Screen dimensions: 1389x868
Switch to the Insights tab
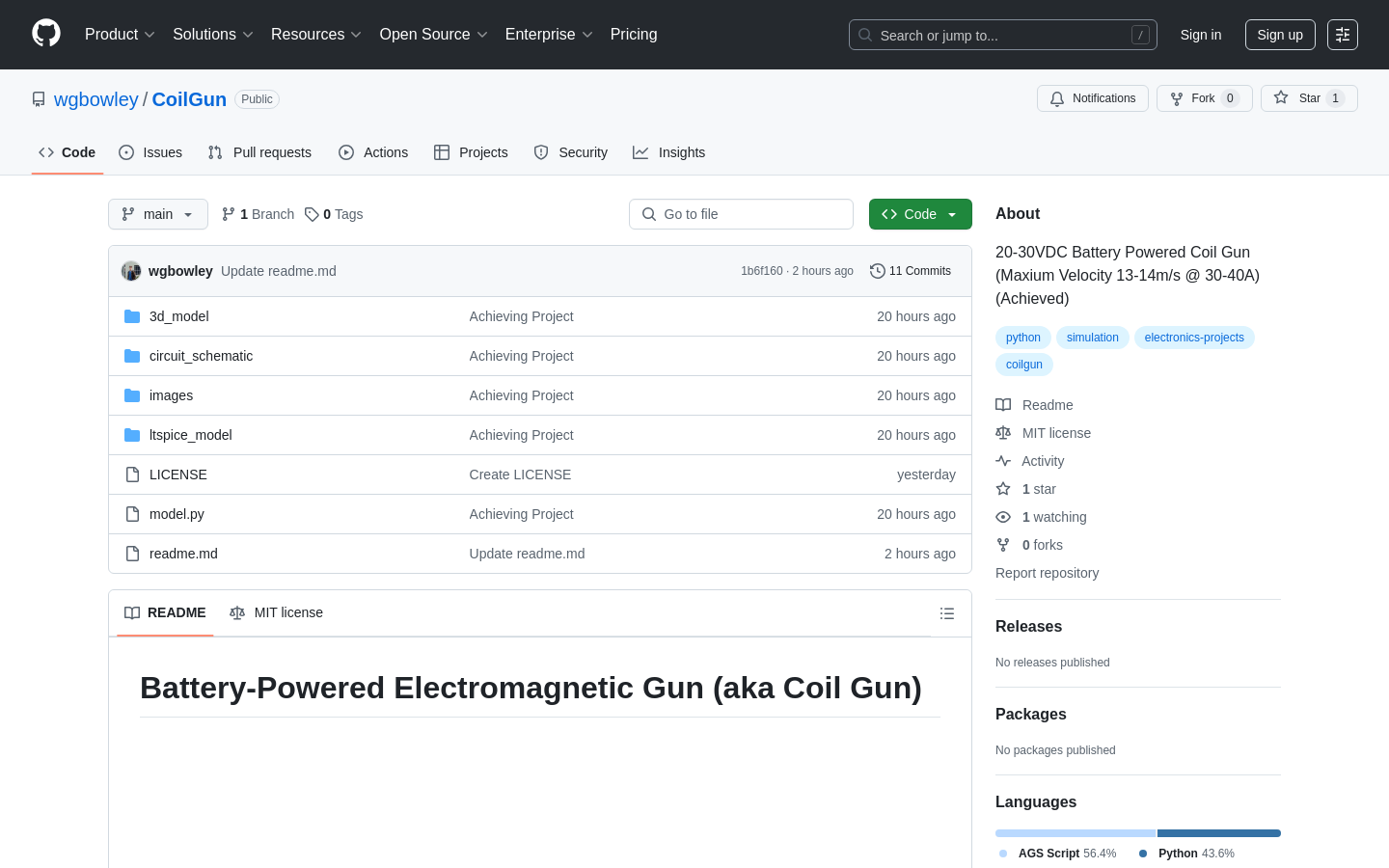(669, 152)
